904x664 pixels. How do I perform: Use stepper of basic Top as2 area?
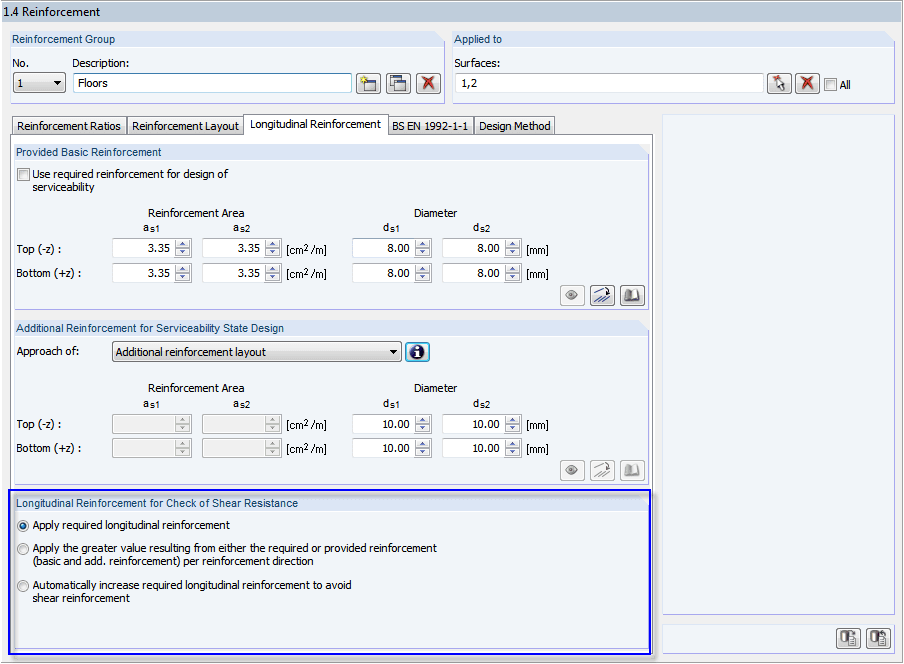click(x=273, y=248)
